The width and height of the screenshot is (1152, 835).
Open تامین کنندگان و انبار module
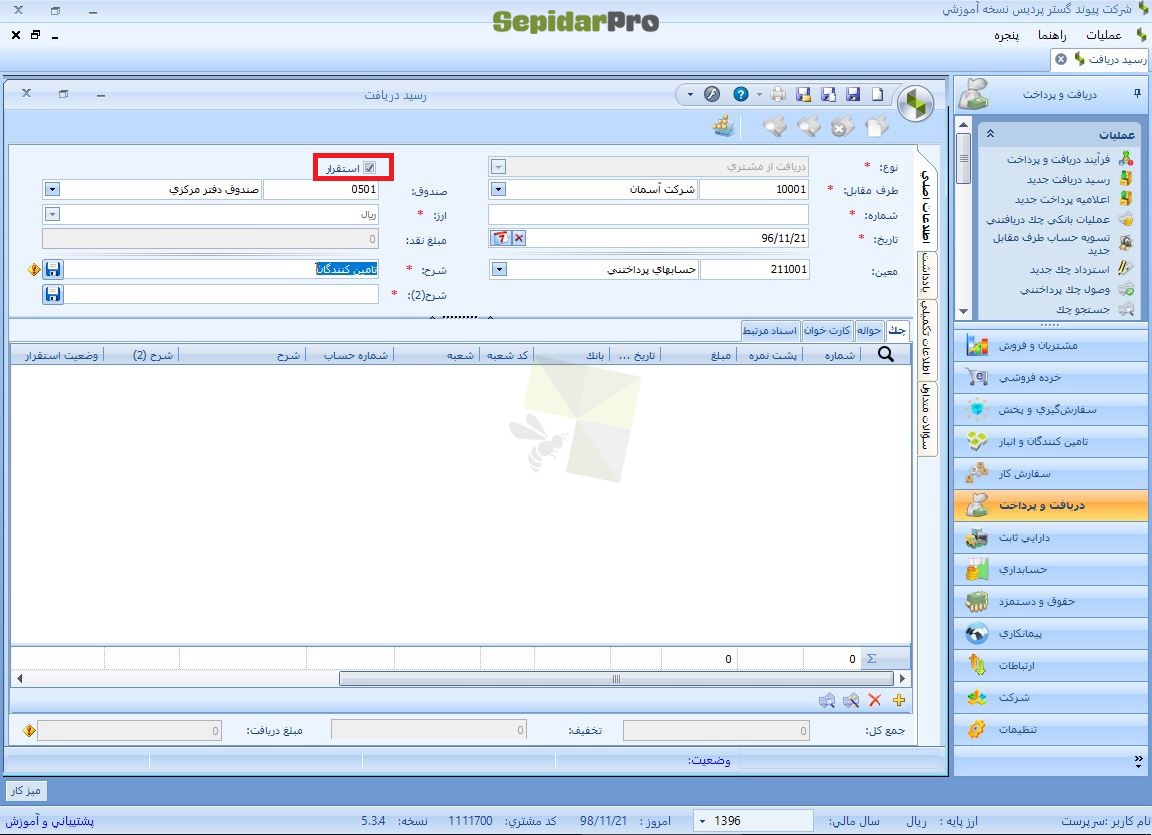(x=1051, y=441)
